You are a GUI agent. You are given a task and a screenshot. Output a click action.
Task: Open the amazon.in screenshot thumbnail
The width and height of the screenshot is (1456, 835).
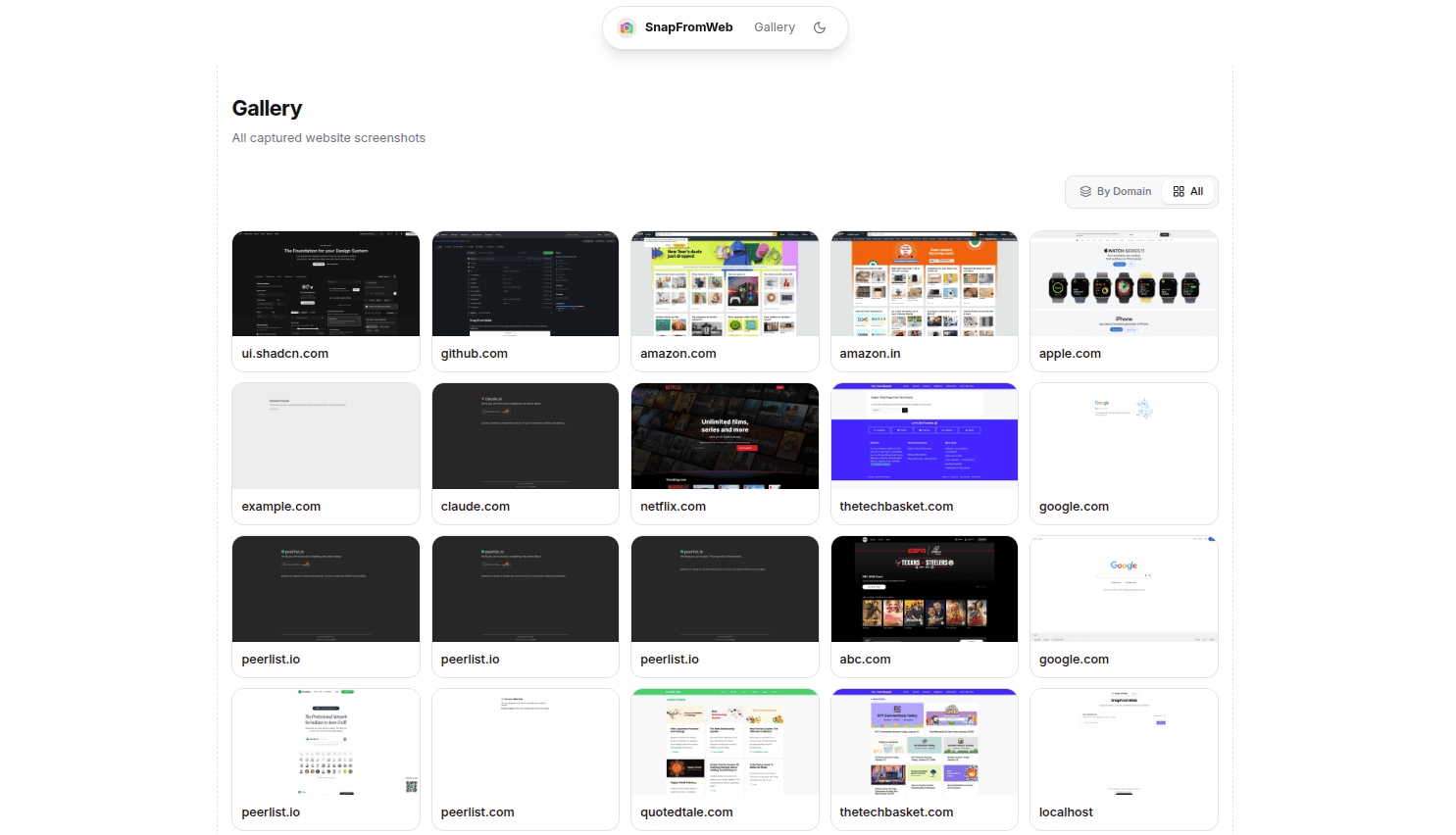pos(924,284)
